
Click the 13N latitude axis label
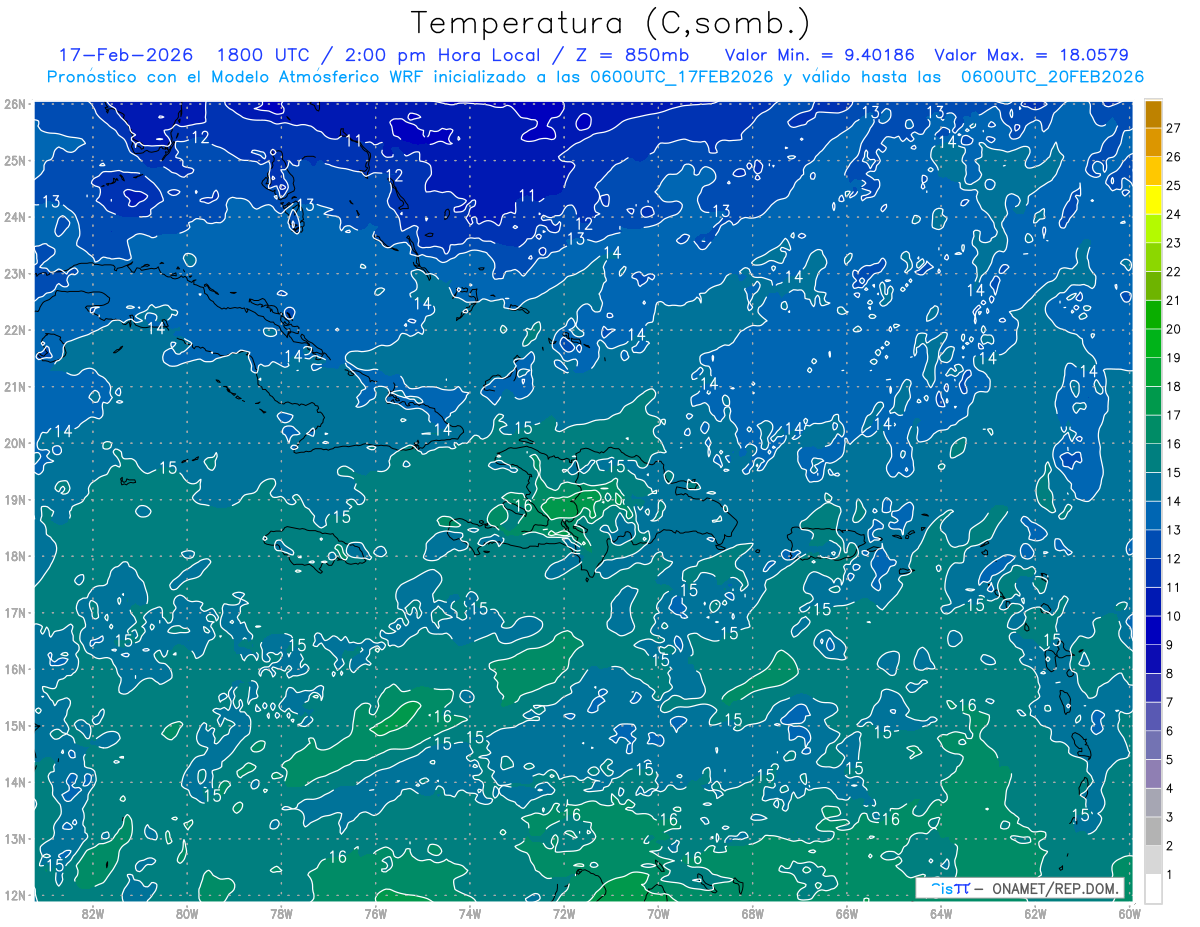tap(14, 839)
